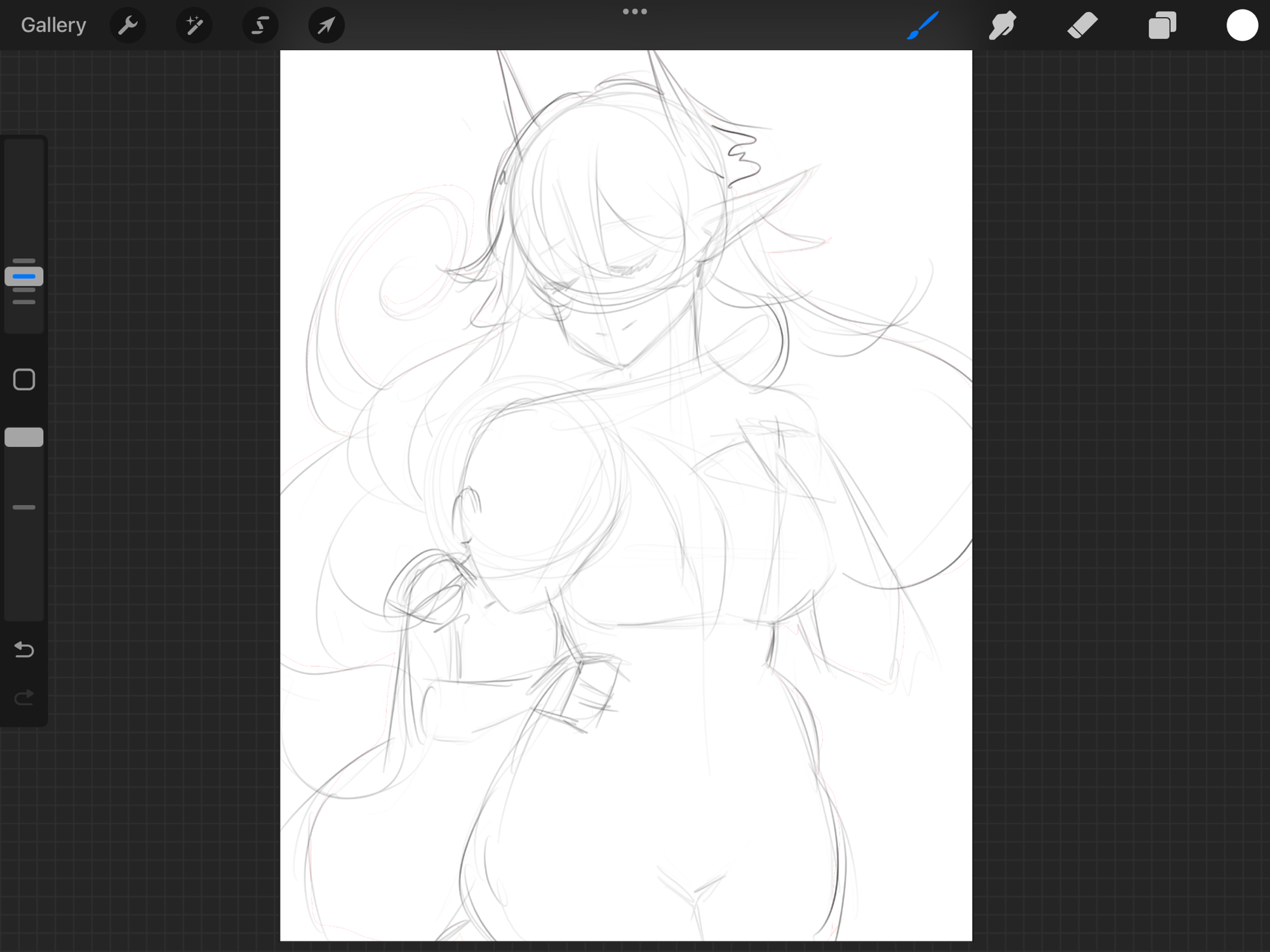
Task: Open Adjustments magic wand menu
Action: pyautogui.click(x=194, y=25)
